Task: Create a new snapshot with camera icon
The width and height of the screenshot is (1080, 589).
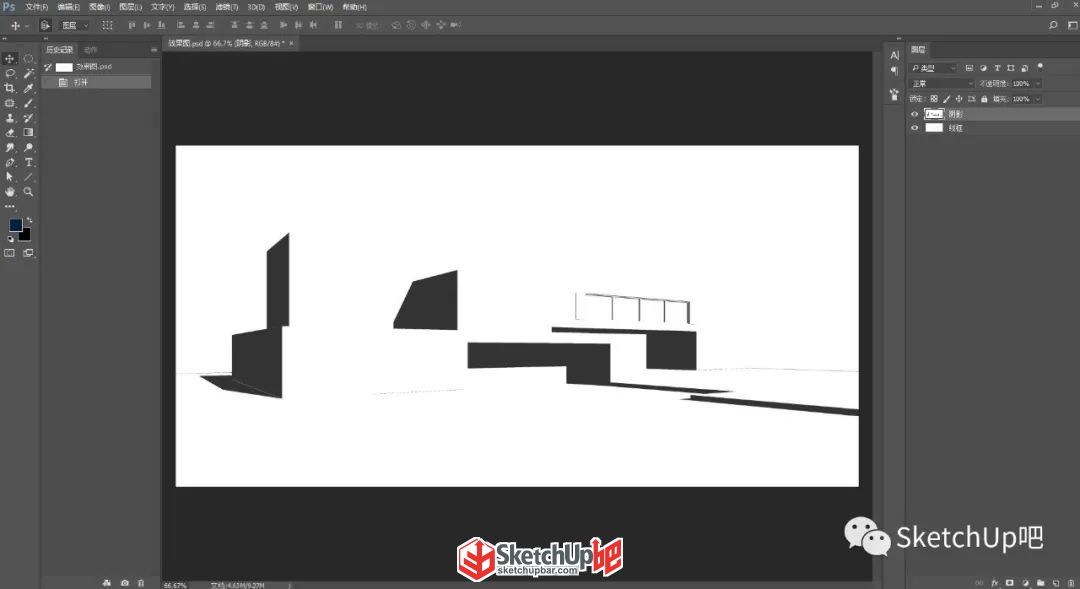Action: click(125, 583)
